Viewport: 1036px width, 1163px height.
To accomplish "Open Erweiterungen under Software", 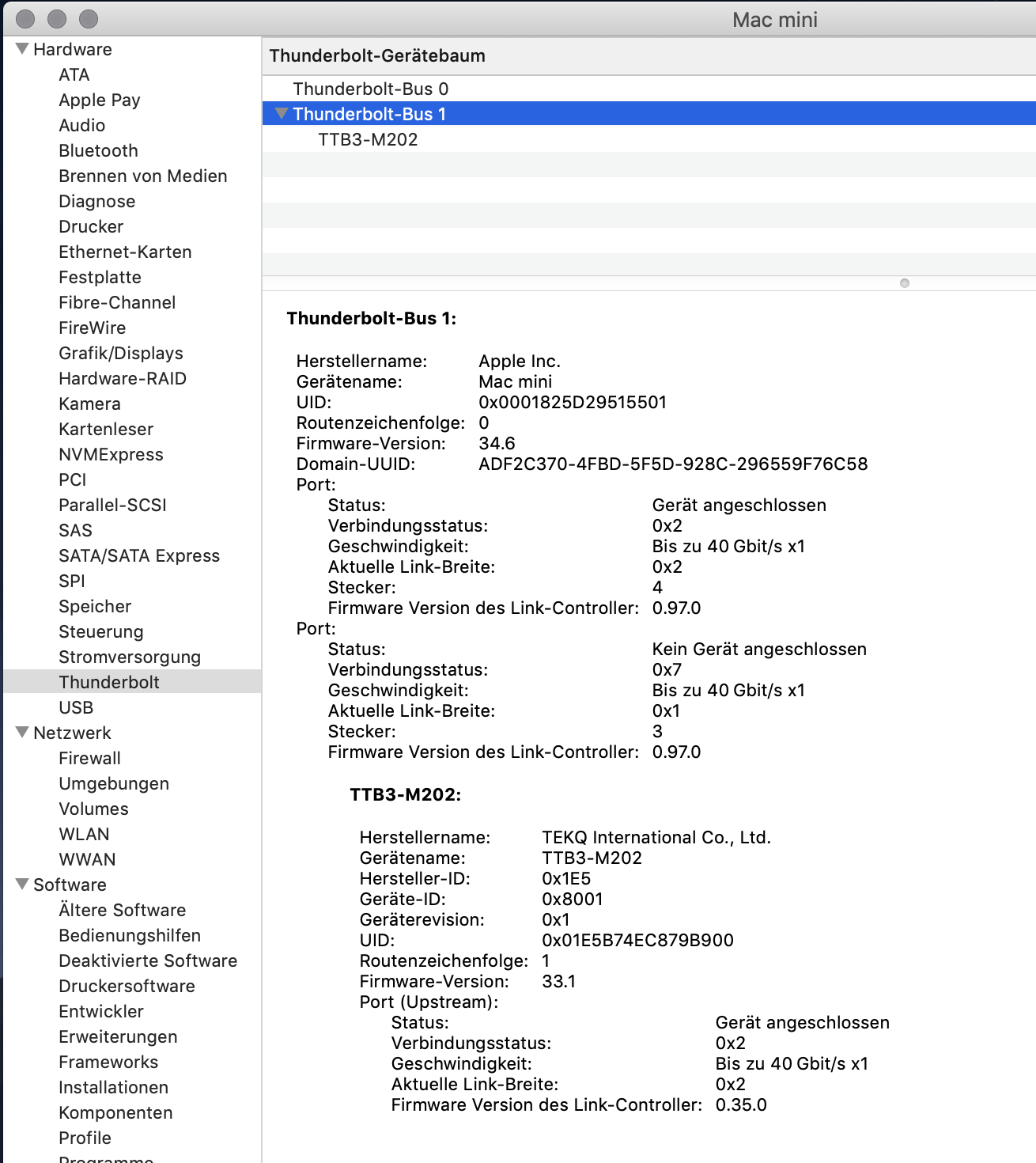I will (119, 1036).
